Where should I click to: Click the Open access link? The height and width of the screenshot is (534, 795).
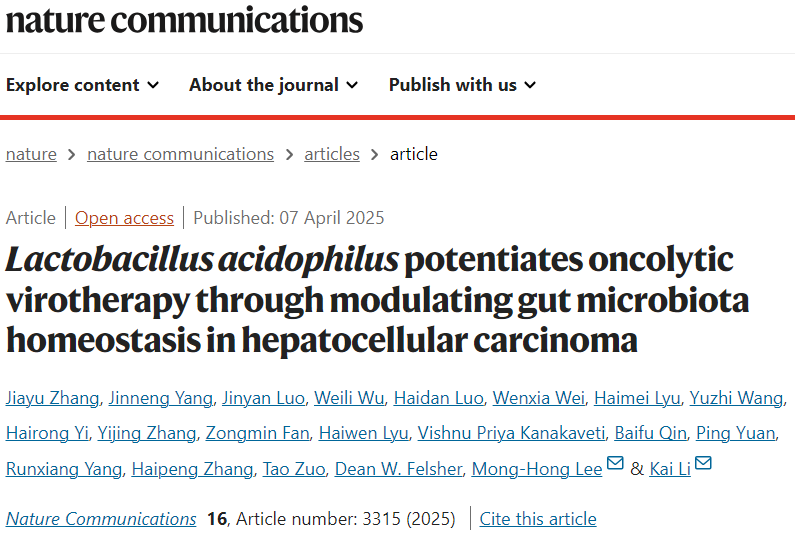click(124, 218)
